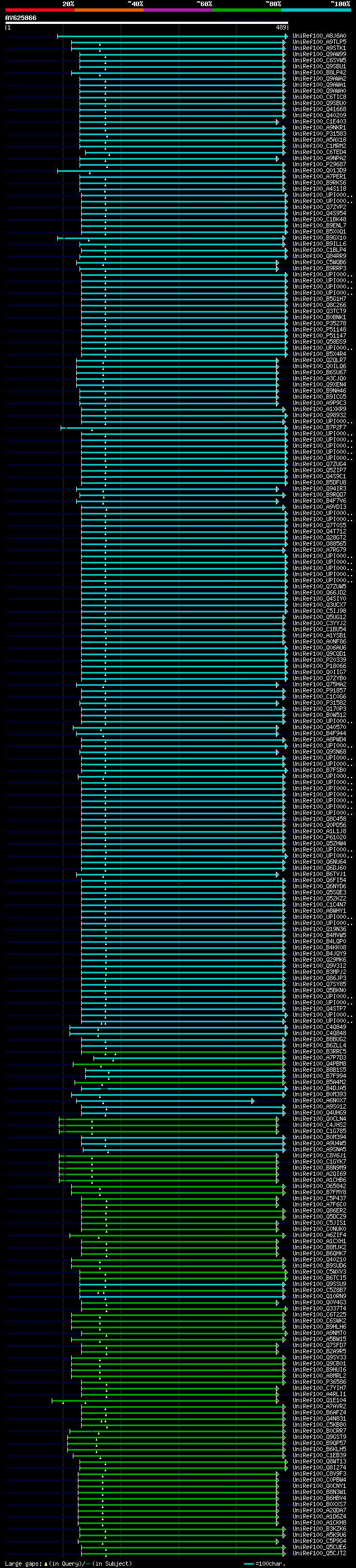Image resolution: width=356 pixels, height=1568 pixels.
Task: Click the UniRef100_Q9SBU1 hit label
Action: click(x=319, y=66)
